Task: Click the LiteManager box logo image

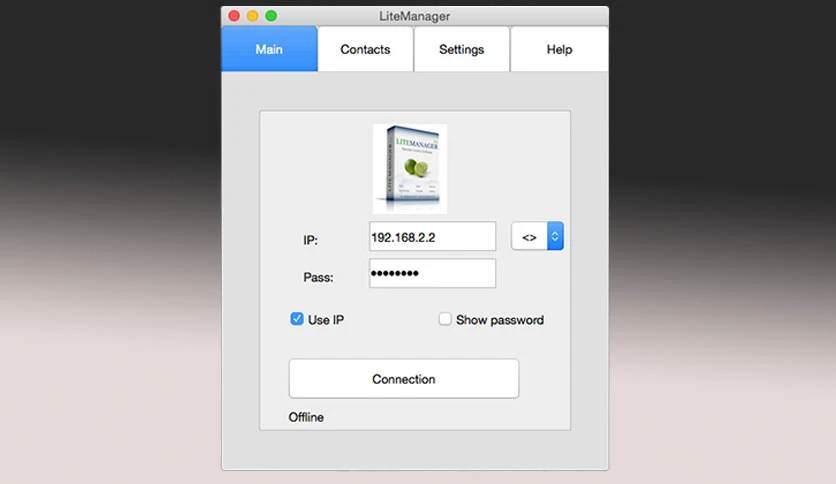Action: click(x=410, y=169)
